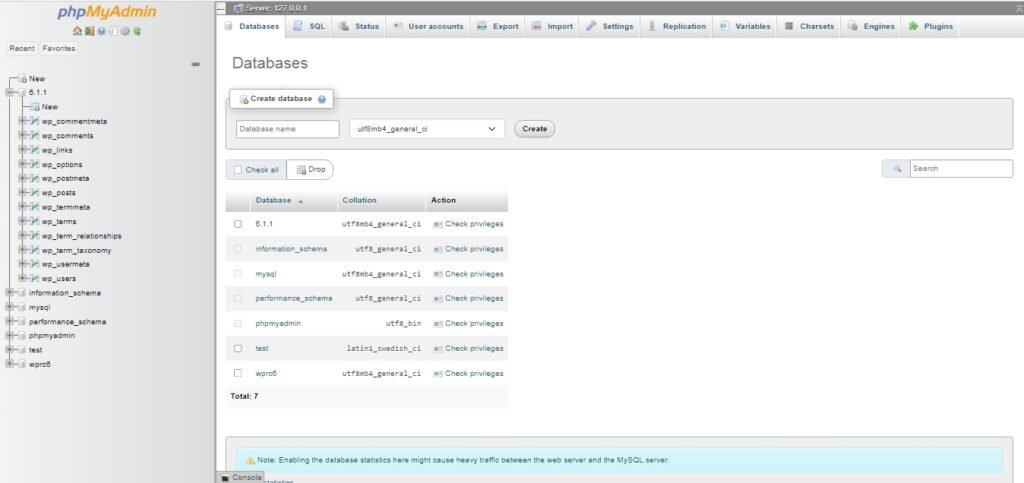Viewport: 1024px width, 483px height.
Task: Open the Favorites tables list
Action: click(59, 48)
